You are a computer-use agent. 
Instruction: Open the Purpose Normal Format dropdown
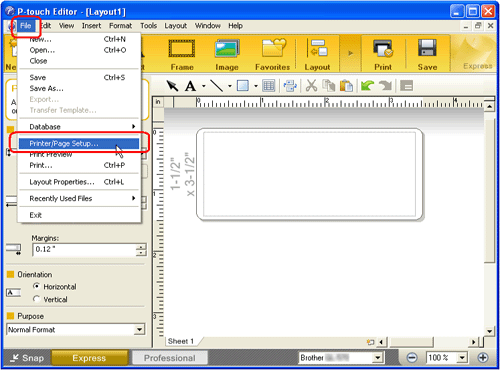[x=139, y=330]
